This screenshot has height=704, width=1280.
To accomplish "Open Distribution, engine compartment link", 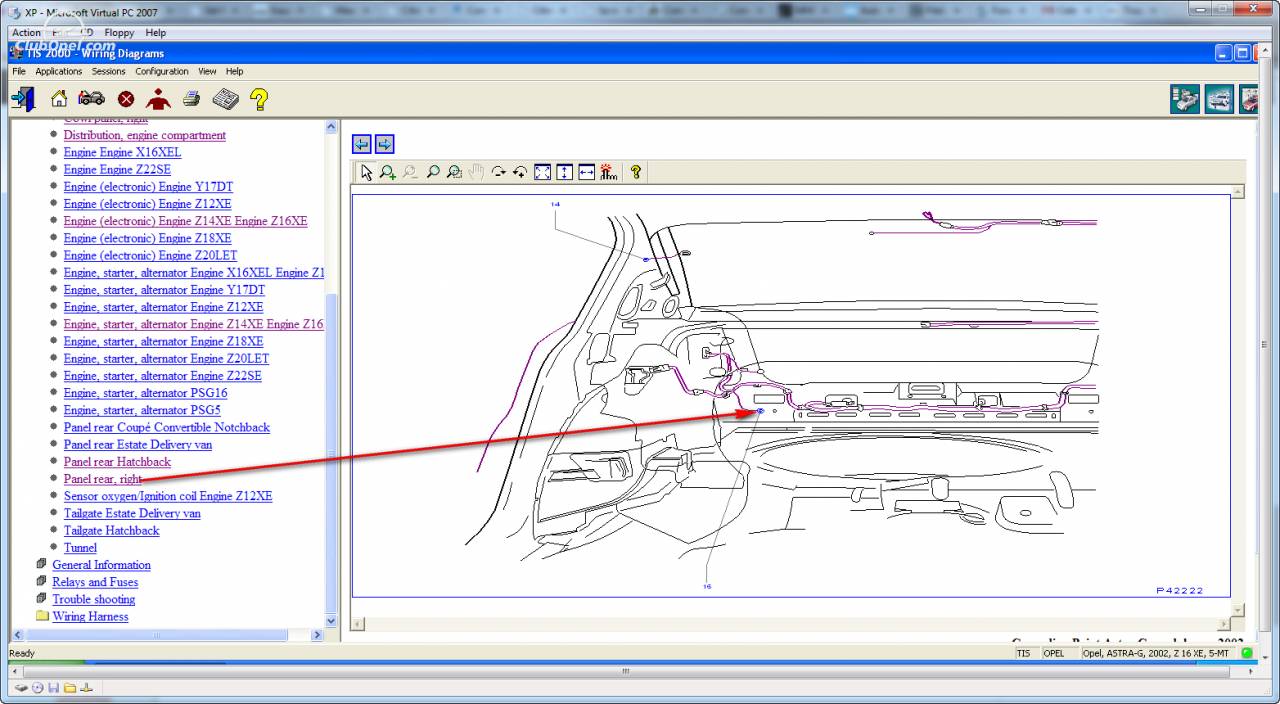I will click(x=145, y=135).
